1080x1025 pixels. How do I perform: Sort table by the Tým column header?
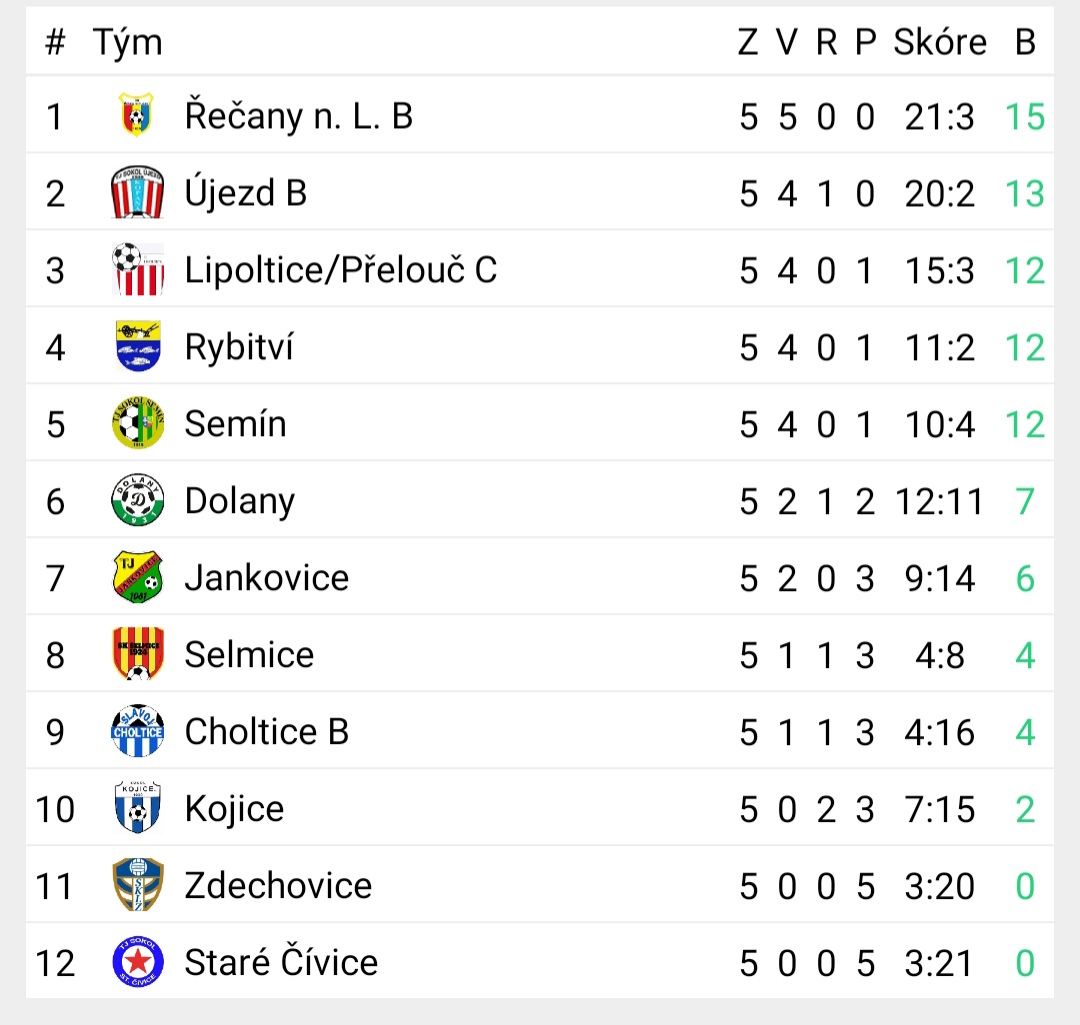pos(127,43)
